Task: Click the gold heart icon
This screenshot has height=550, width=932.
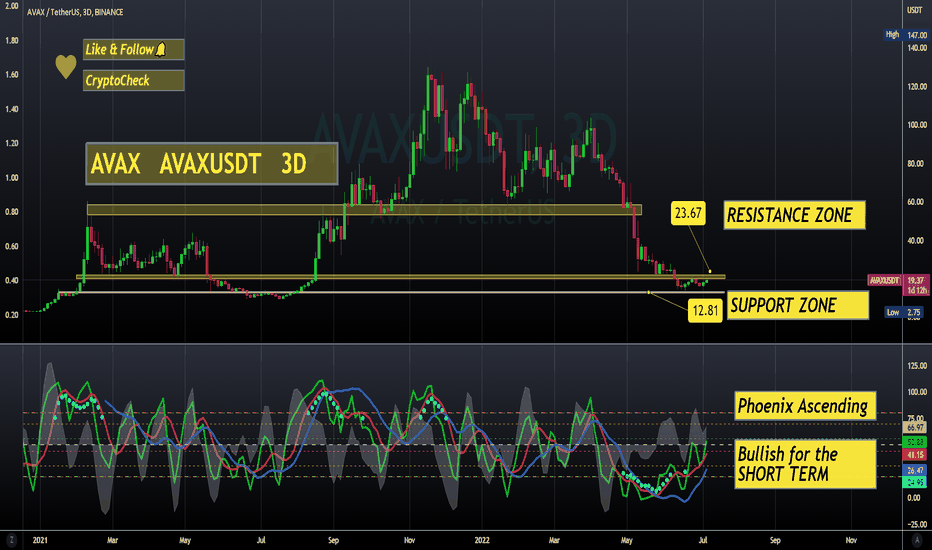Action: (x=66, y=67)
